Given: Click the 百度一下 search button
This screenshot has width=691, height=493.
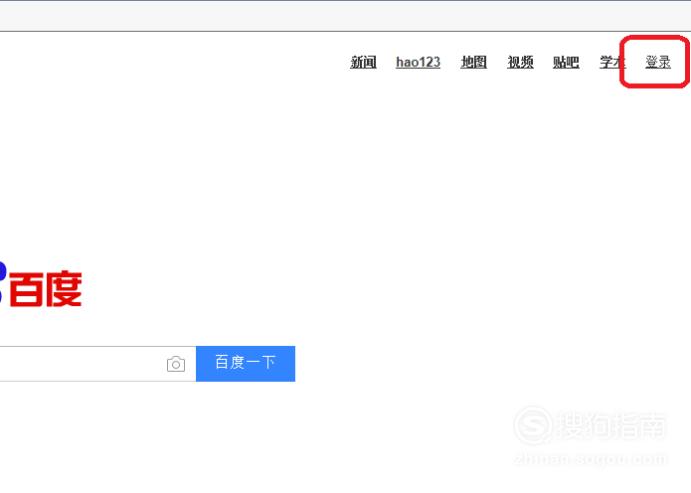Looking at the screenshot, I should click(245, 364).
